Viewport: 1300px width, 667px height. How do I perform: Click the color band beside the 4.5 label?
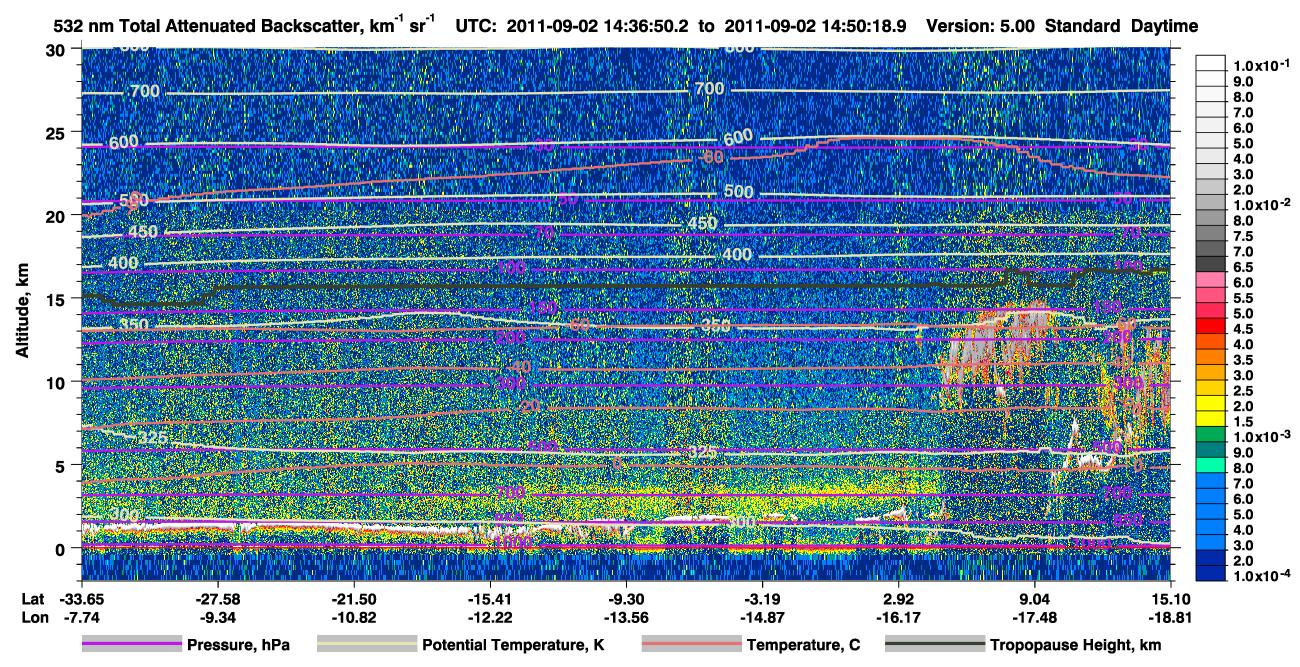(x=1211, y=327)
